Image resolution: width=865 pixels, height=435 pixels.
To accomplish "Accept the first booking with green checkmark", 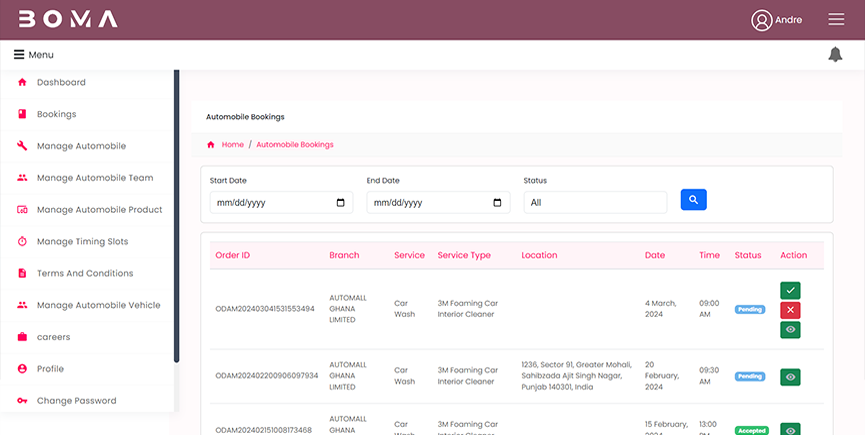I will 790,290.
